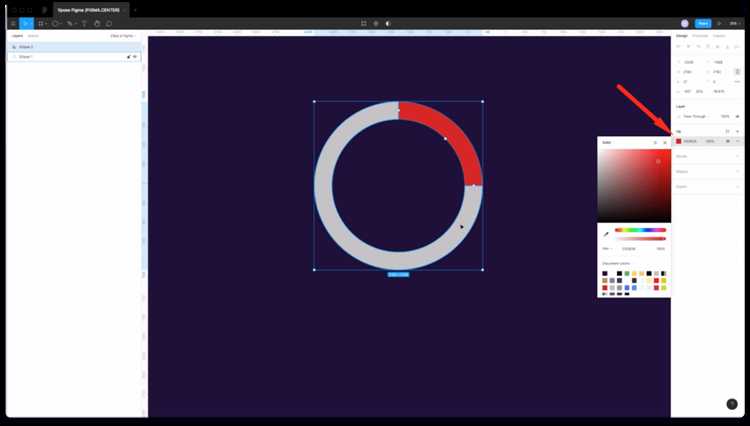Image resolution: width=750 pixels, height=426 pixels.
Task: Click the align left icon
Action: [x=679, y=47]
